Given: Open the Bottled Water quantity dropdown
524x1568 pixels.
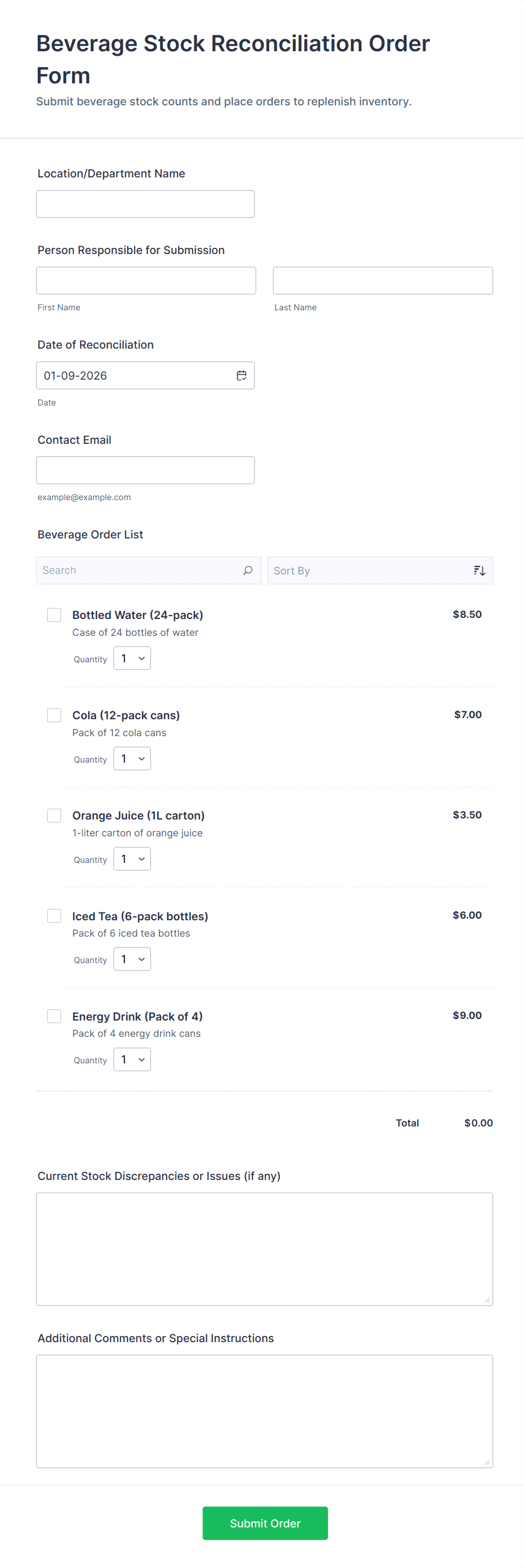Looking at the screenshot, I should tap(131, 658).
